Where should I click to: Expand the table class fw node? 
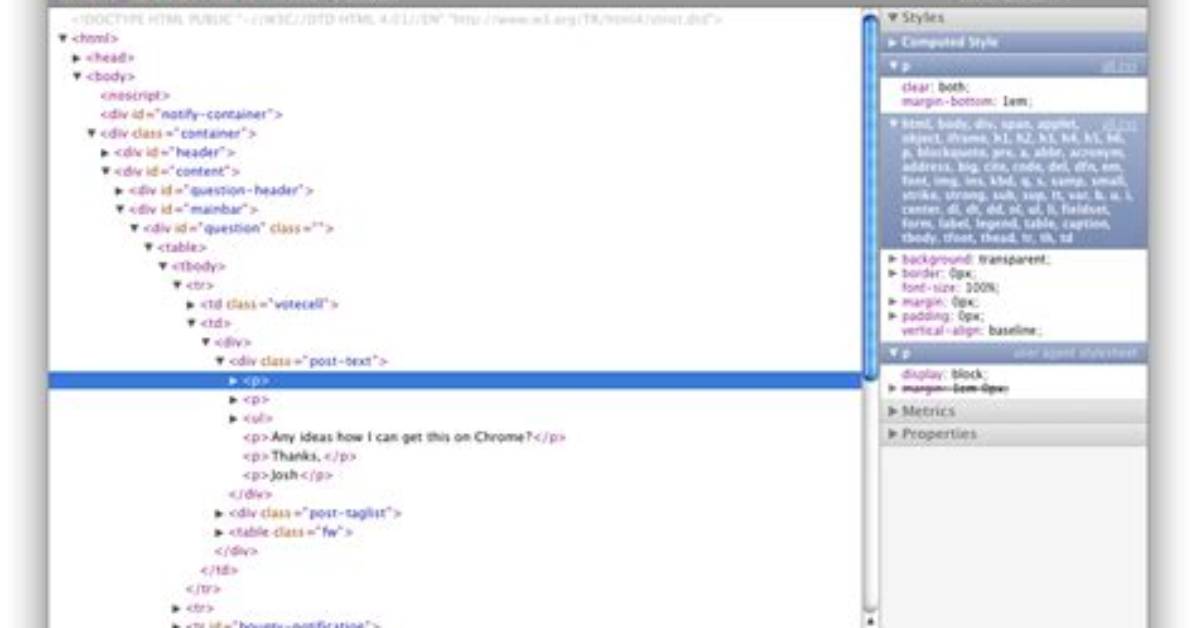[220, 532]
